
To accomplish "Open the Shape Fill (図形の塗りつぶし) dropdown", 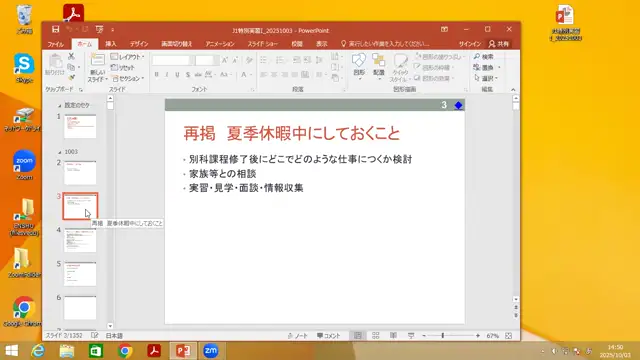I will pyautogui.click(x=440, y=57).
